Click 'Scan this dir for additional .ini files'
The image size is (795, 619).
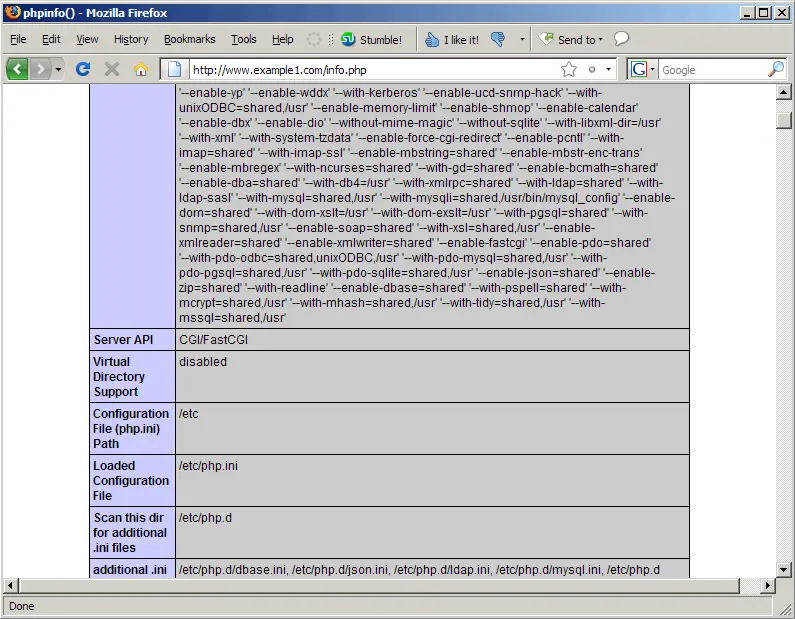pos(132,532)
